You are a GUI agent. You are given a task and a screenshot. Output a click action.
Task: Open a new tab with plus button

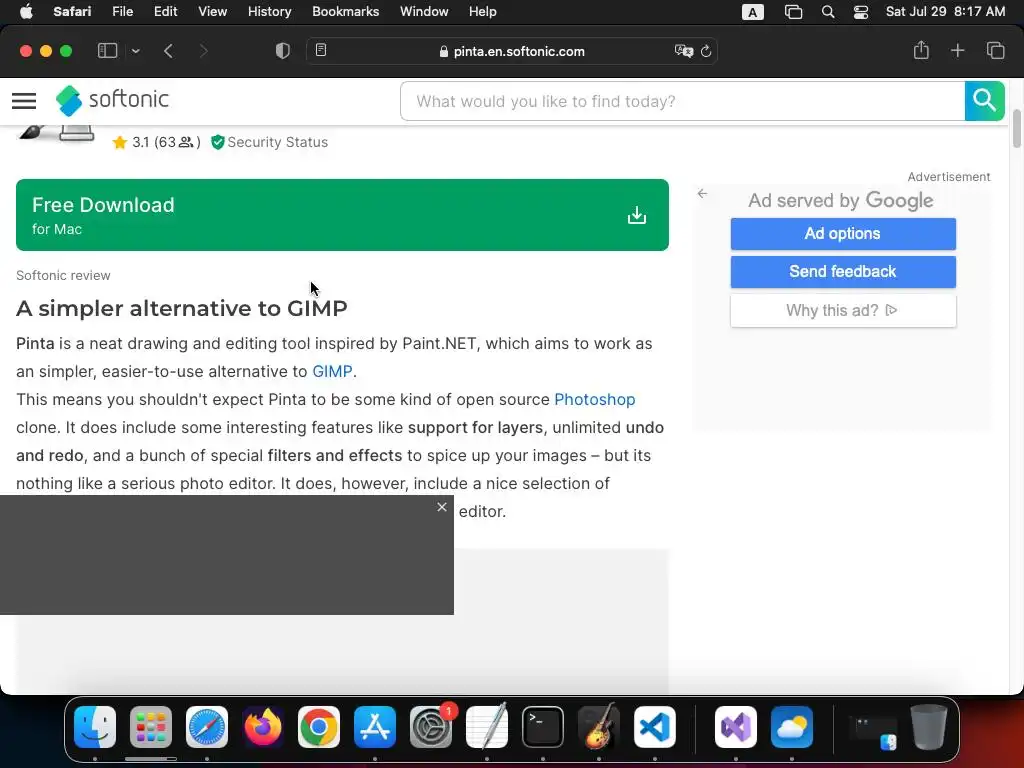(x=957, y=50)
